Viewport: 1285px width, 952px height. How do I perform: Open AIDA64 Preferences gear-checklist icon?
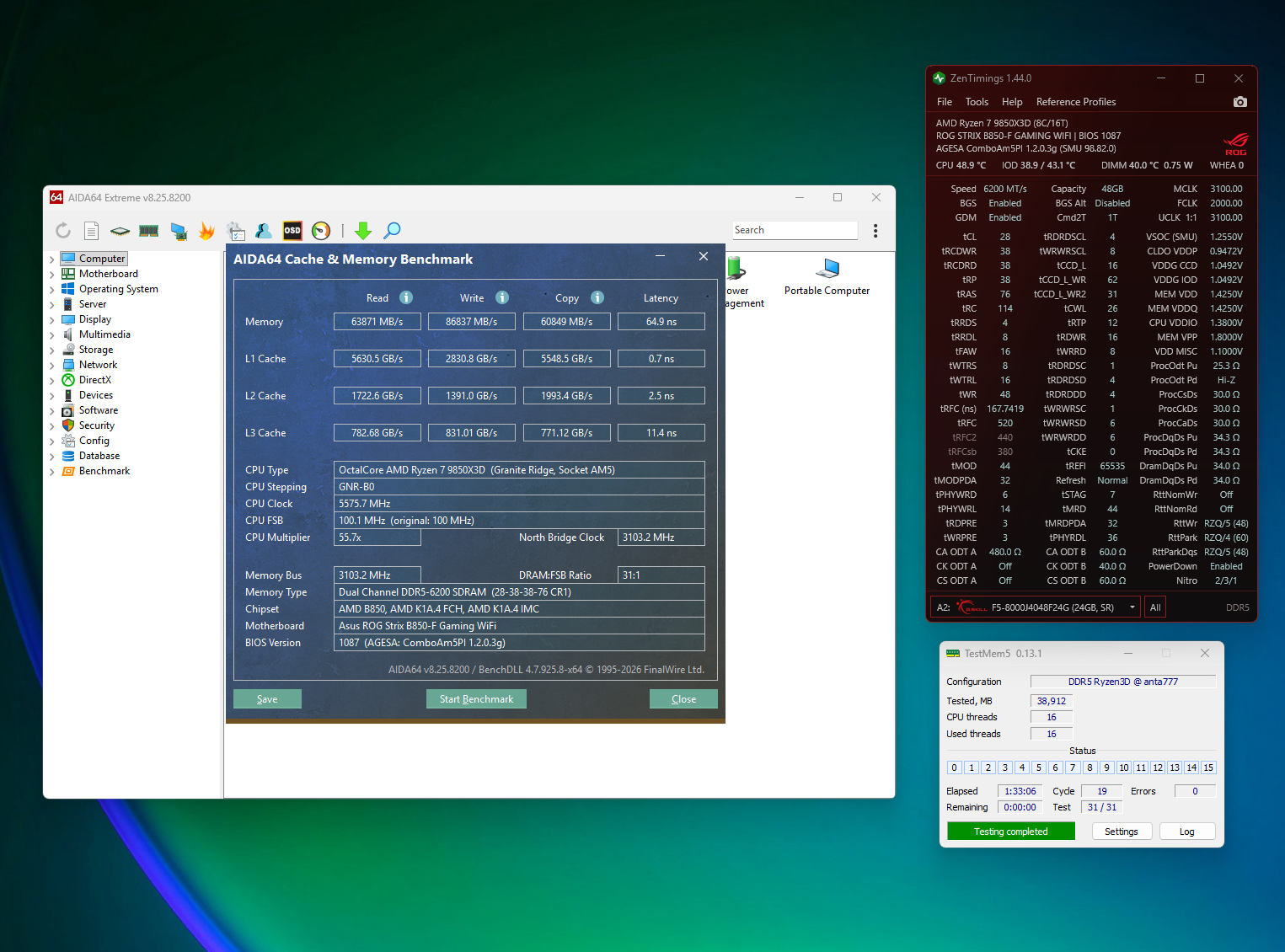point(236,230)
